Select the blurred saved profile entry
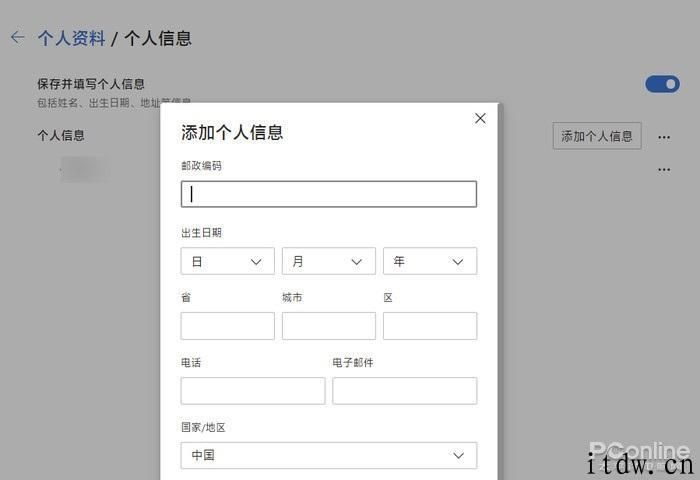700x480 pixels. point(84,169)
